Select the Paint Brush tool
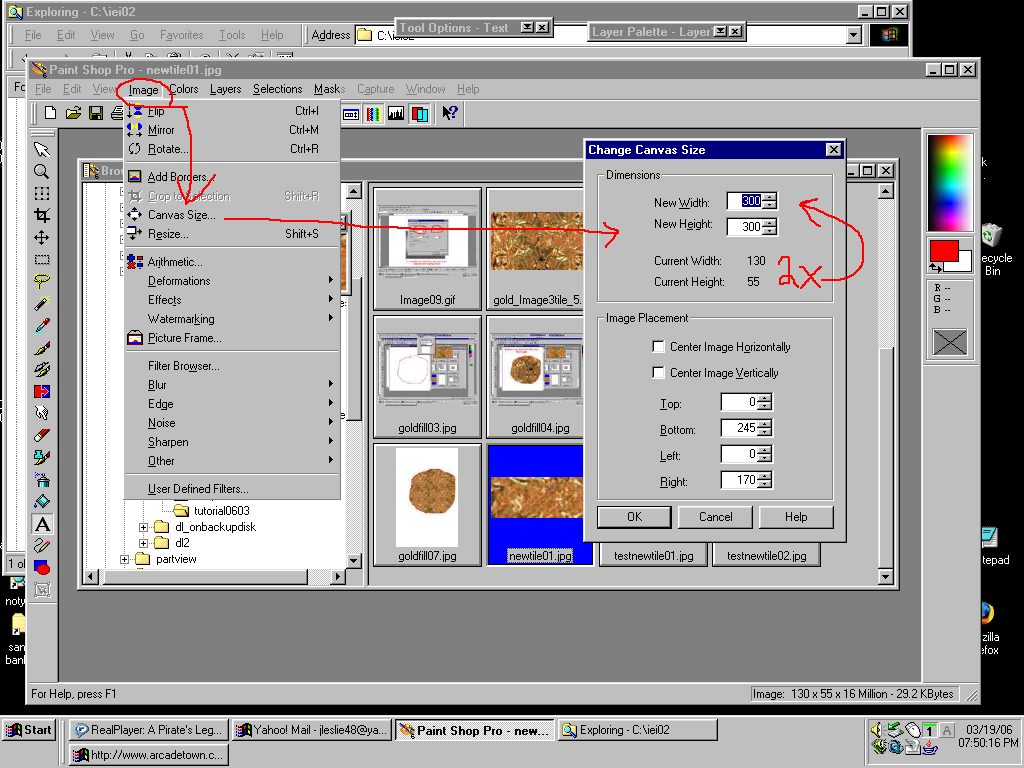The width and height of the screenshot is (1024, 768). point(42,347)
